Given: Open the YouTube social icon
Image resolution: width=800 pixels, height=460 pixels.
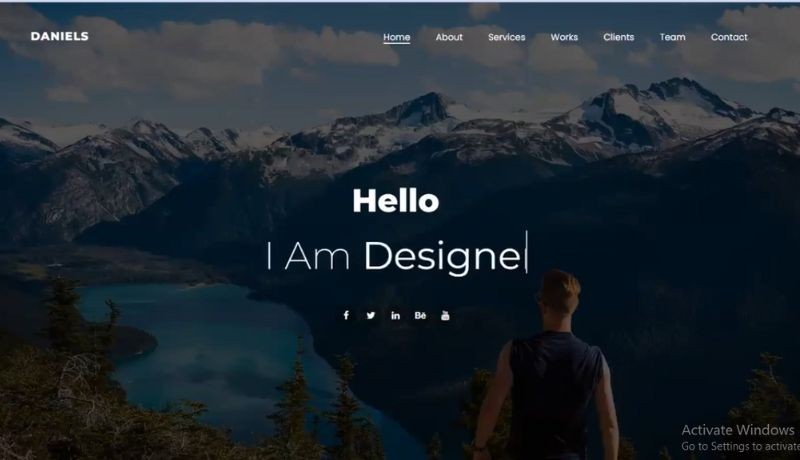Looking at the screenshot, I should 445,315.
